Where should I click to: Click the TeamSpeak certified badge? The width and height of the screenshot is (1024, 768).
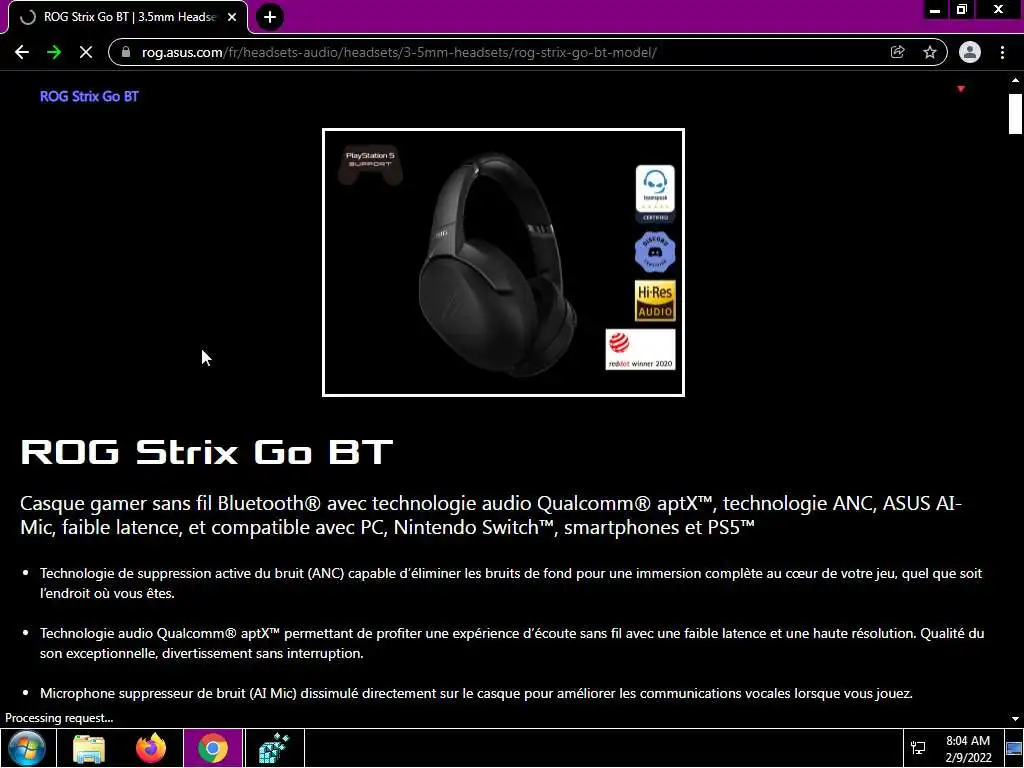pyautogui.click(x=655, y=193)
